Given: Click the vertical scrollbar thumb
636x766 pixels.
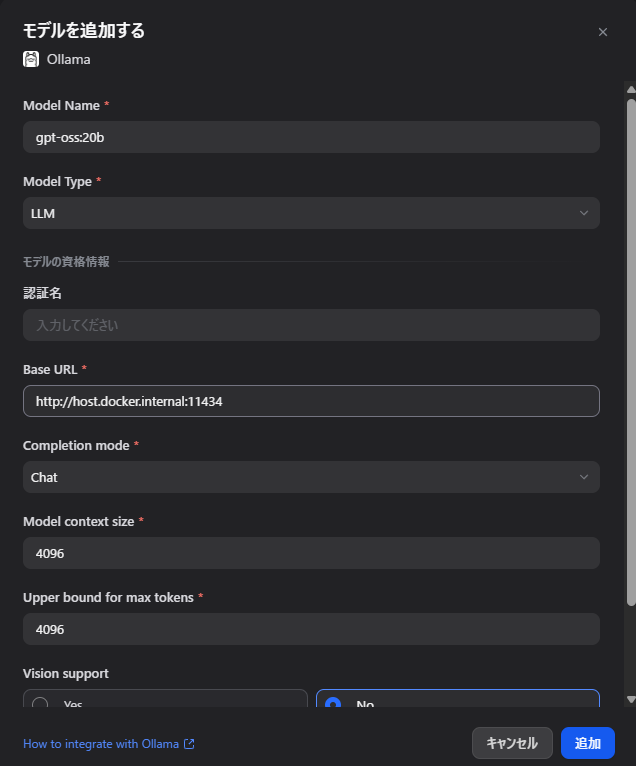Looking at the screenshot, I should 631,352.
